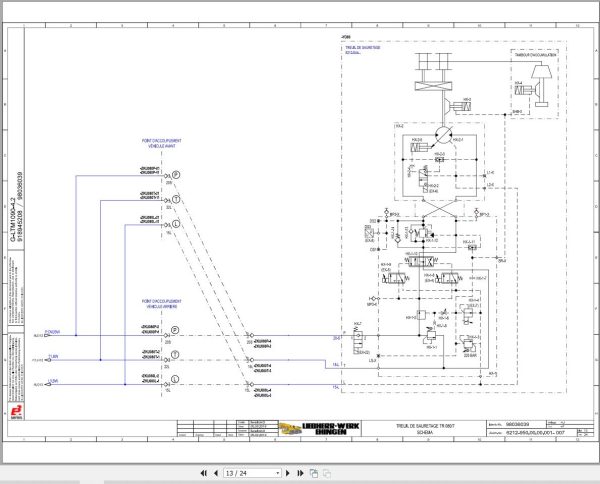
Task: Click the accumulator drum trapezoid symbol
Action: tap(541, 72)
